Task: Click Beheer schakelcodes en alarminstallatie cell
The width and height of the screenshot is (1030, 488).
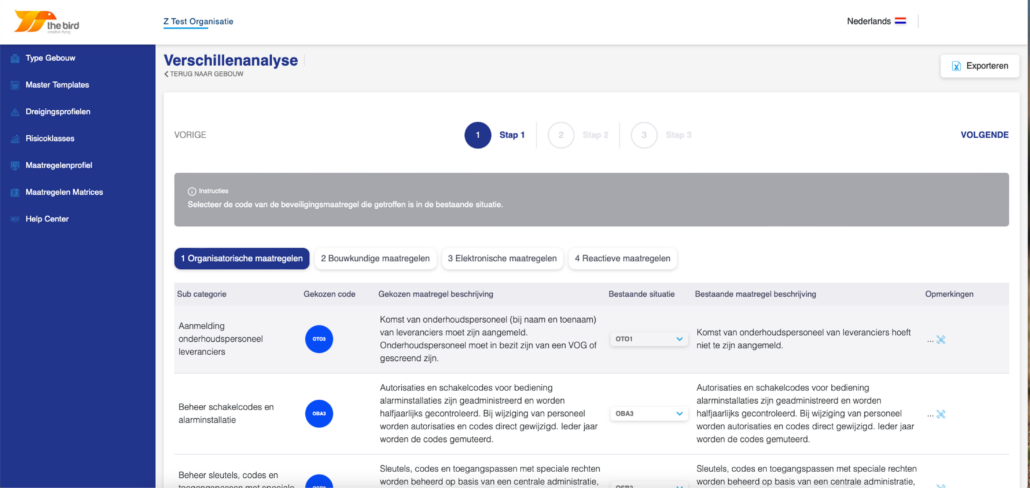Action: [x=226, y=414]
